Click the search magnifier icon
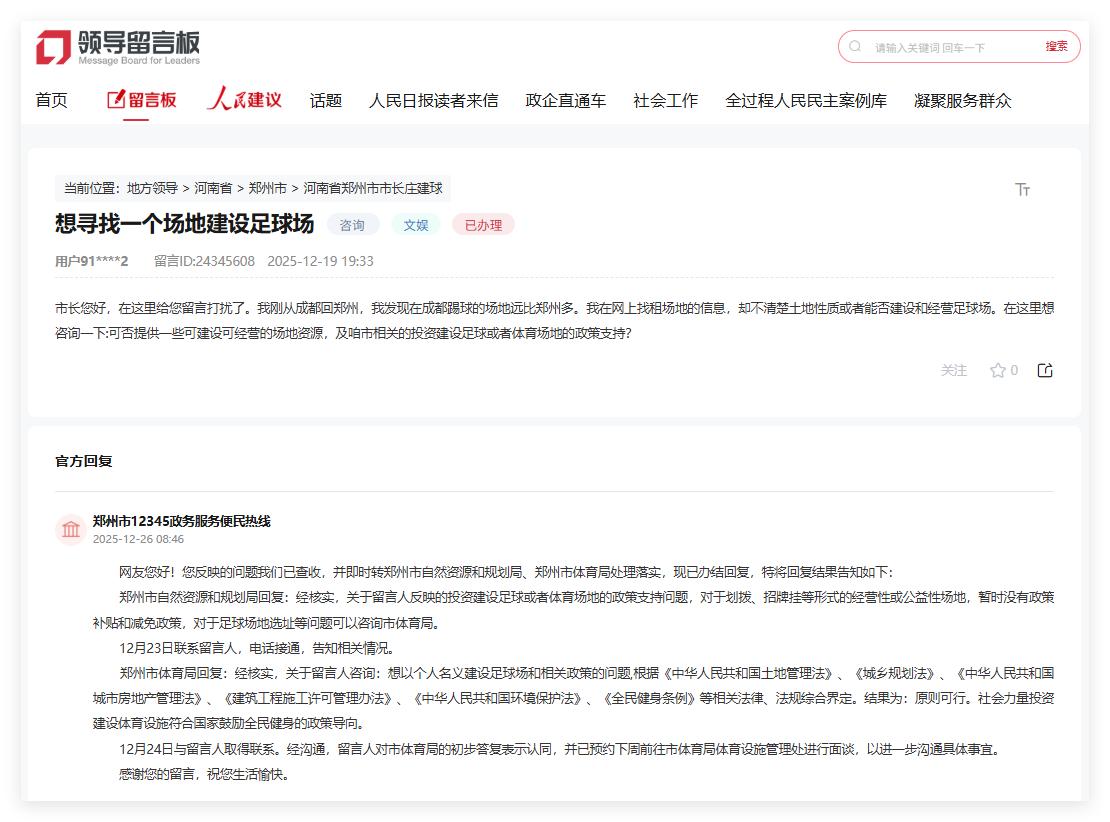This screenshot has width=1110, height=822. (855, 46)
